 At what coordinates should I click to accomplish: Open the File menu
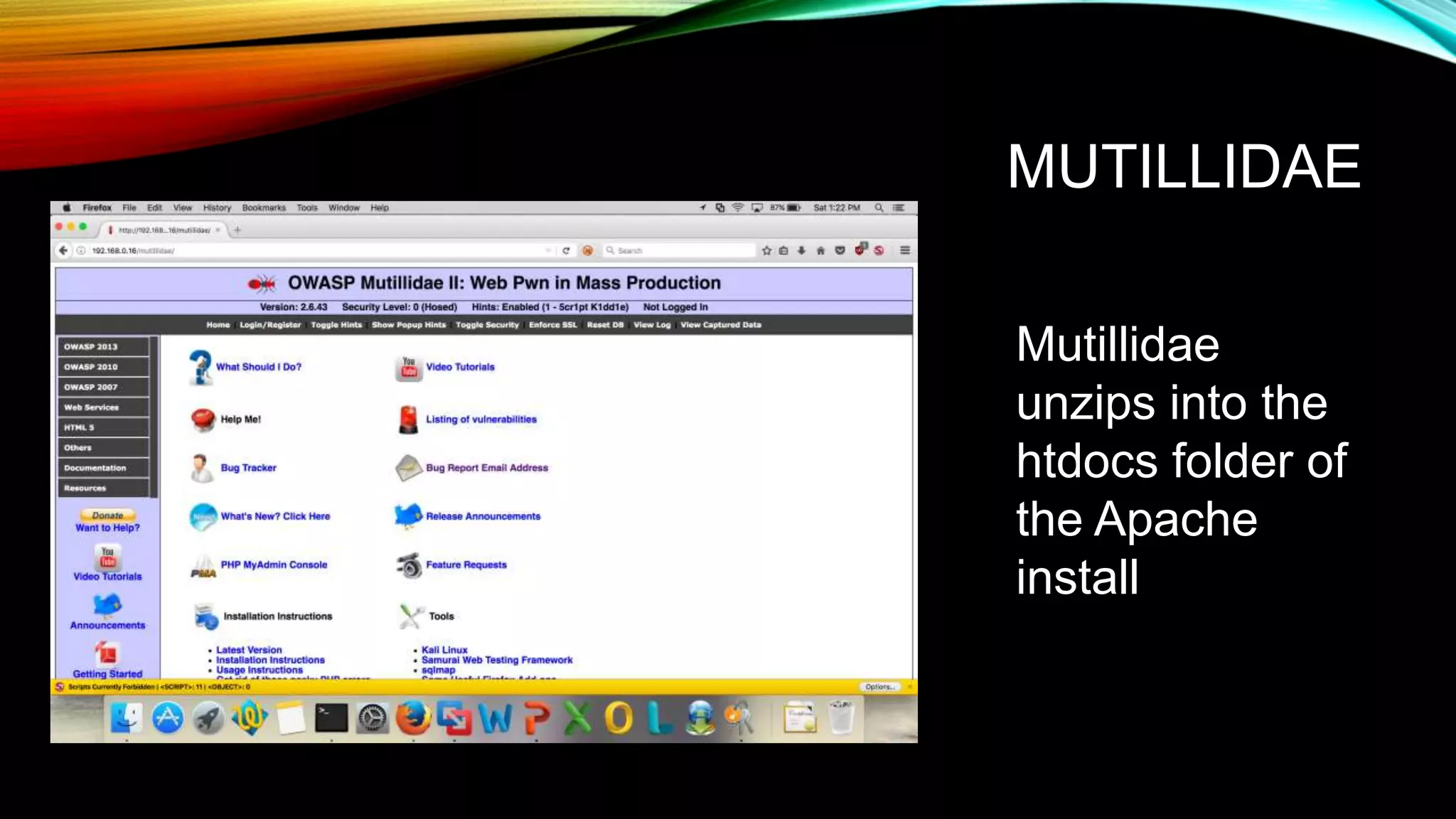[129, 208]
